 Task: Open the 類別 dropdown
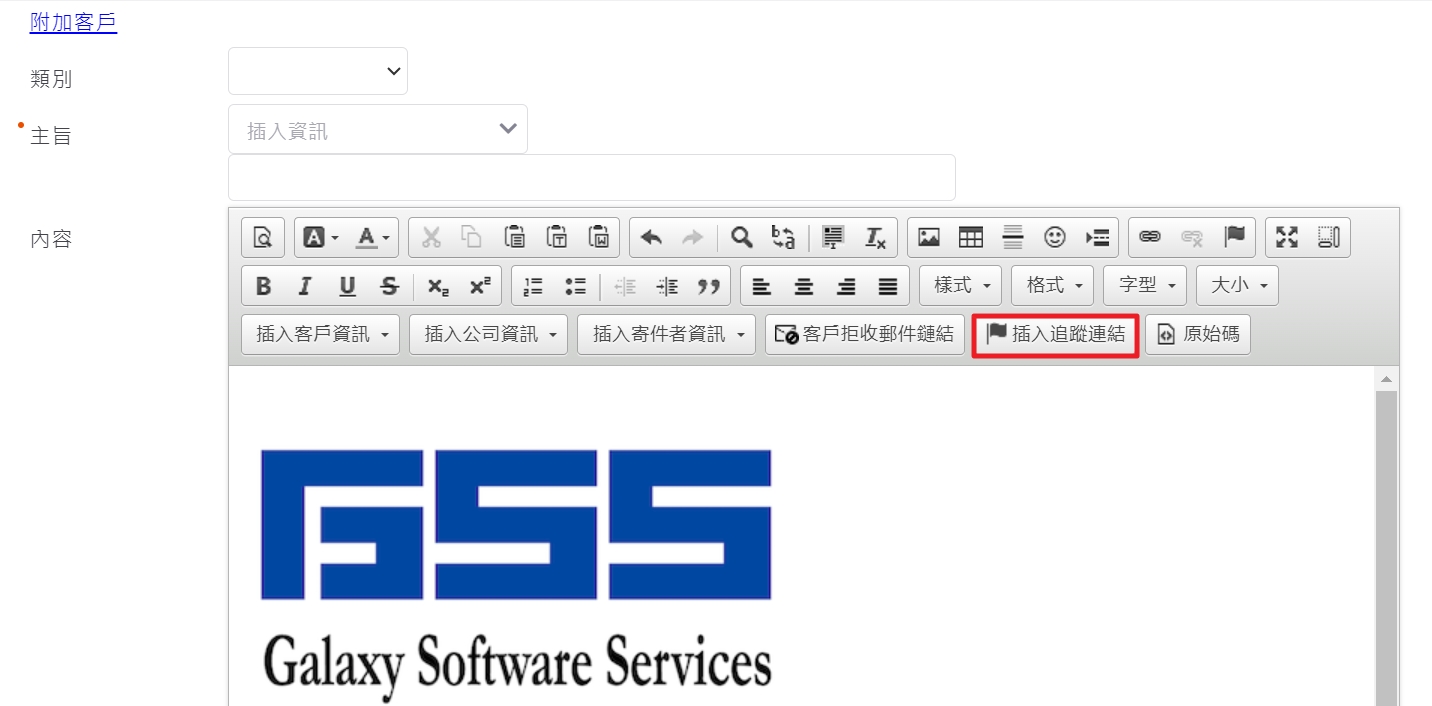[318, 71]
